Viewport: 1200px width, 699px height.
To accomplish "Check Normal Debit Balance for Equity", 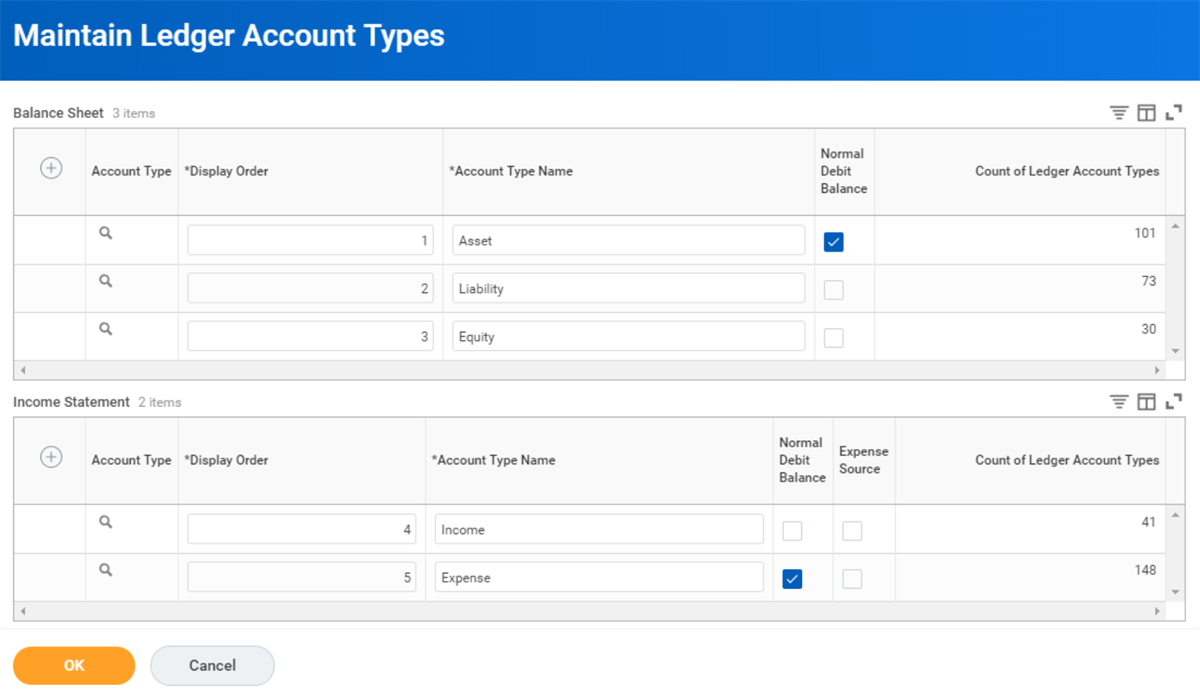I will coord(834,338).
